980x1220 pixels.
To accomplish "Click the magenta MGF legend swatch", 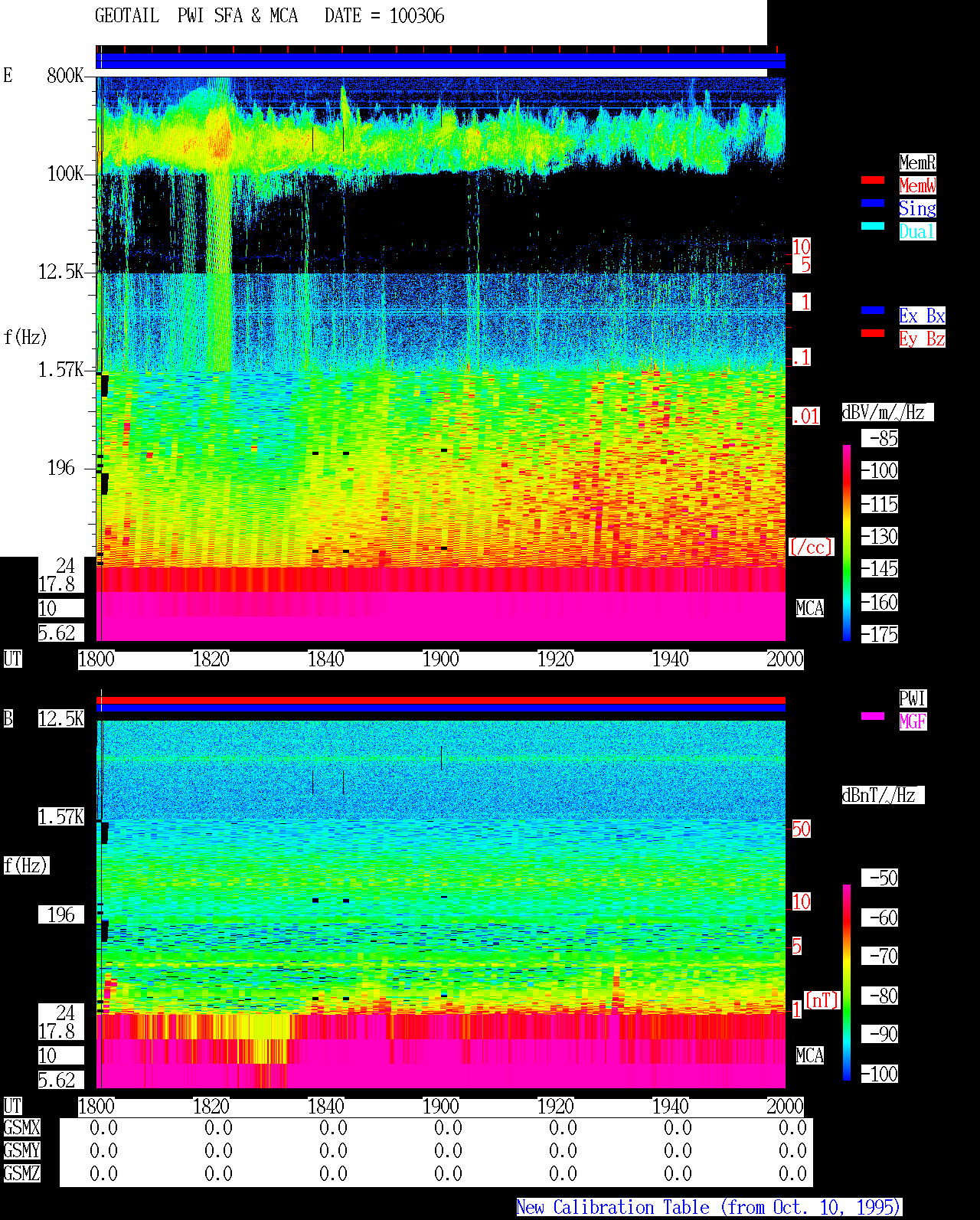I will click(873, 716).
